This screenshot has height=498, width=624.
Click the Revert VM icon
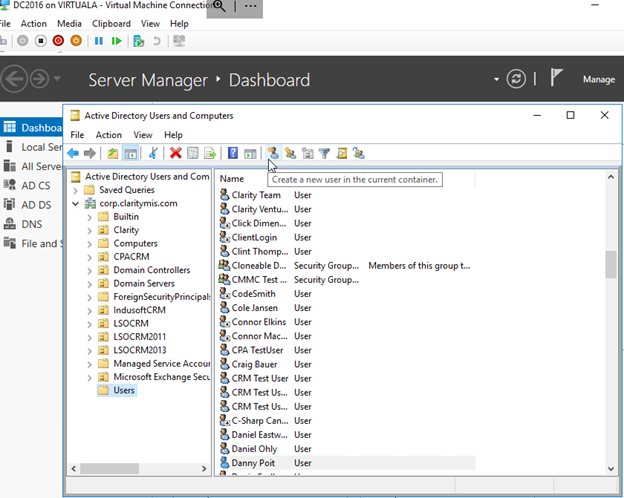157,41
